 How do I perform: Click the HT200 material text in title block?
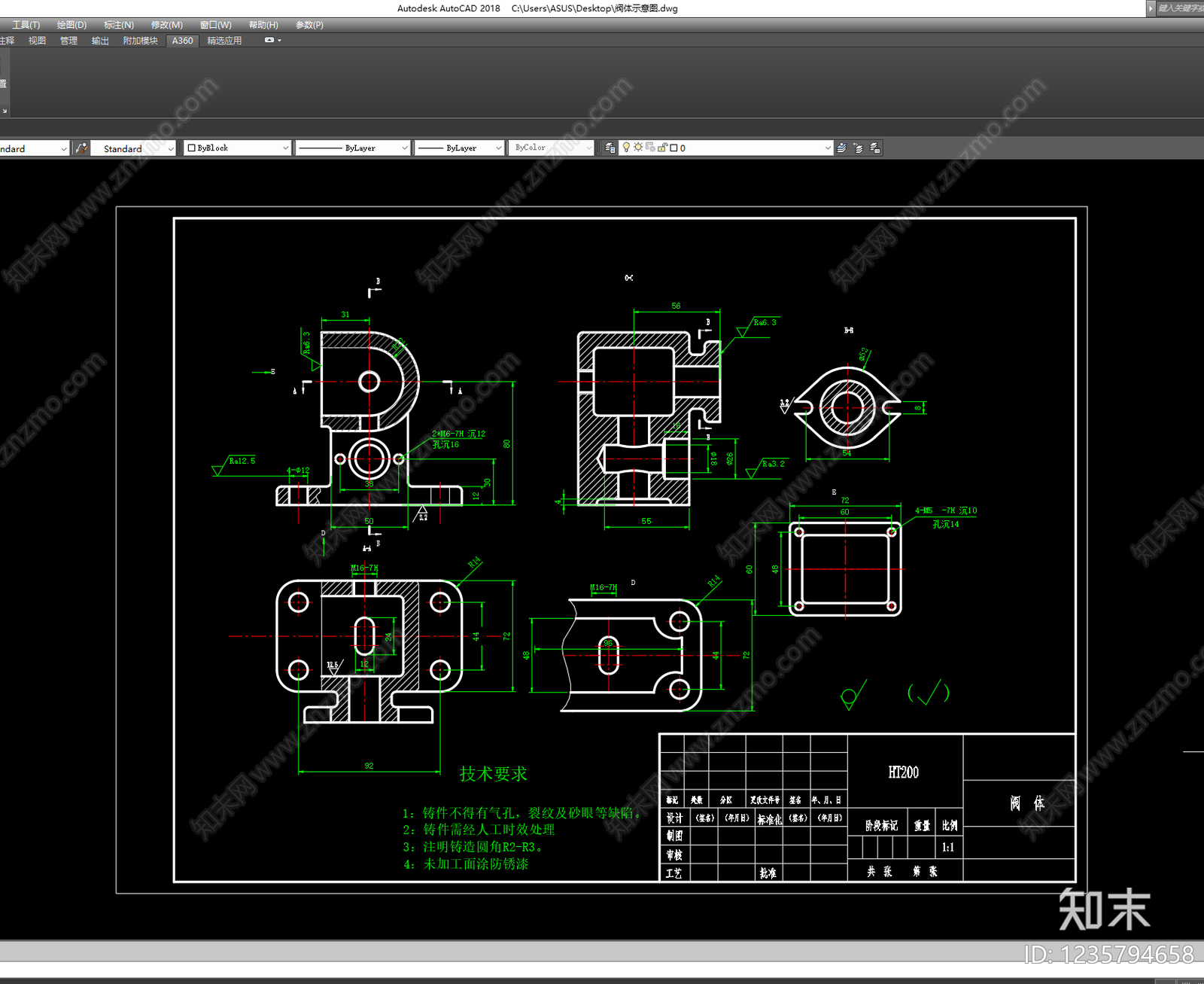(903, 772)
